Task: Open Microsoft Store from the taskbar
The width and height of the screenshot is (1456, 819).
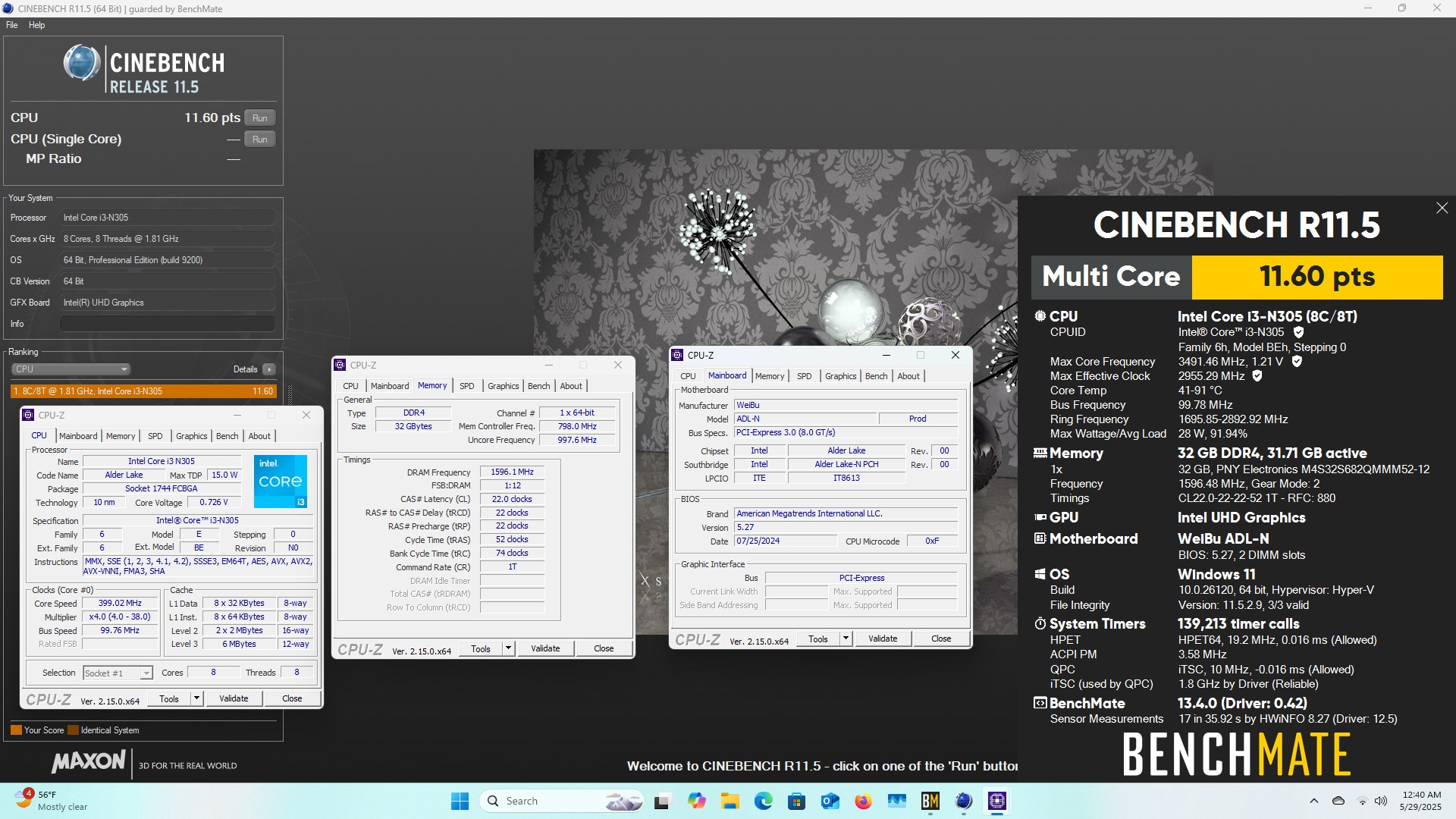Action: (796, 802)
